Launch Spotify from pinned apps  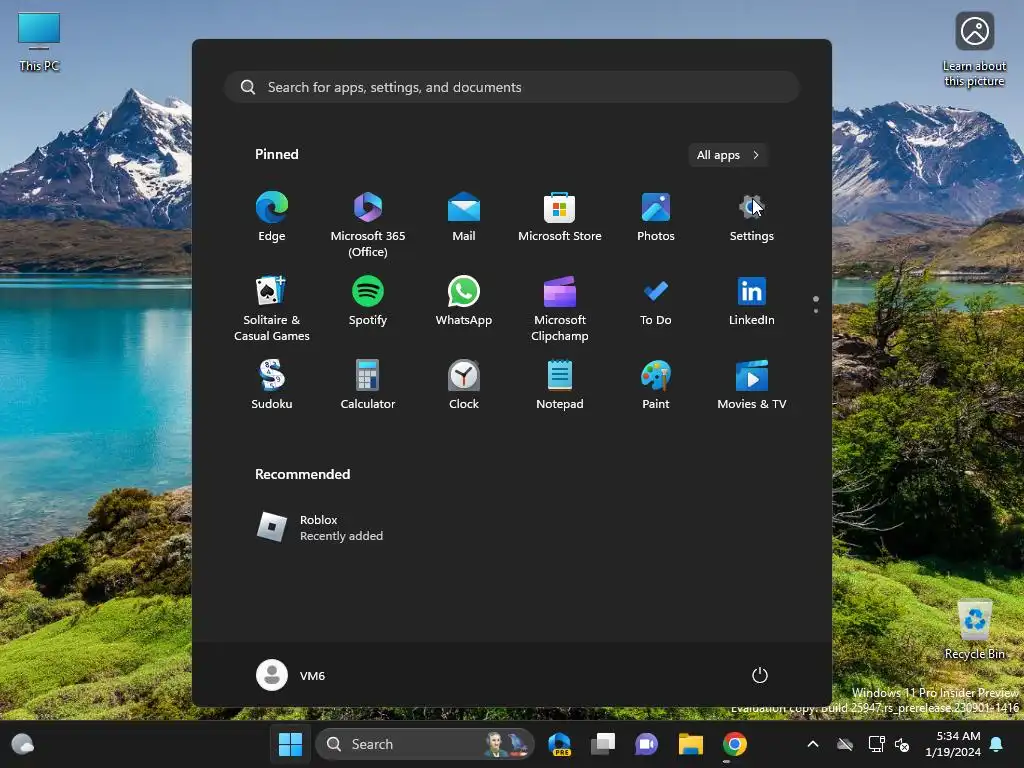(x=368, y=302)
